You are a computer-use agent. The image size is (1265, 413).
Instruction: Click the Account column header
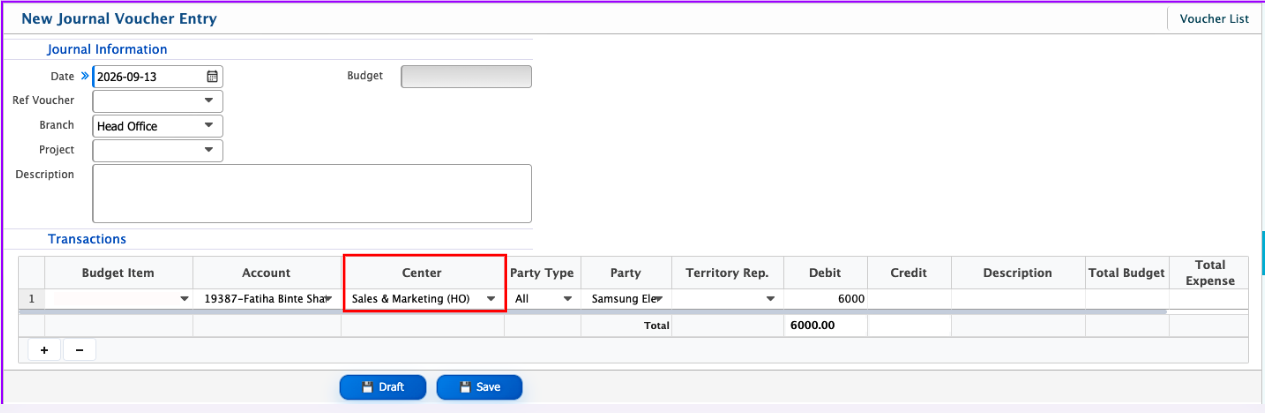pyautogui.click(x=266, y=273)
